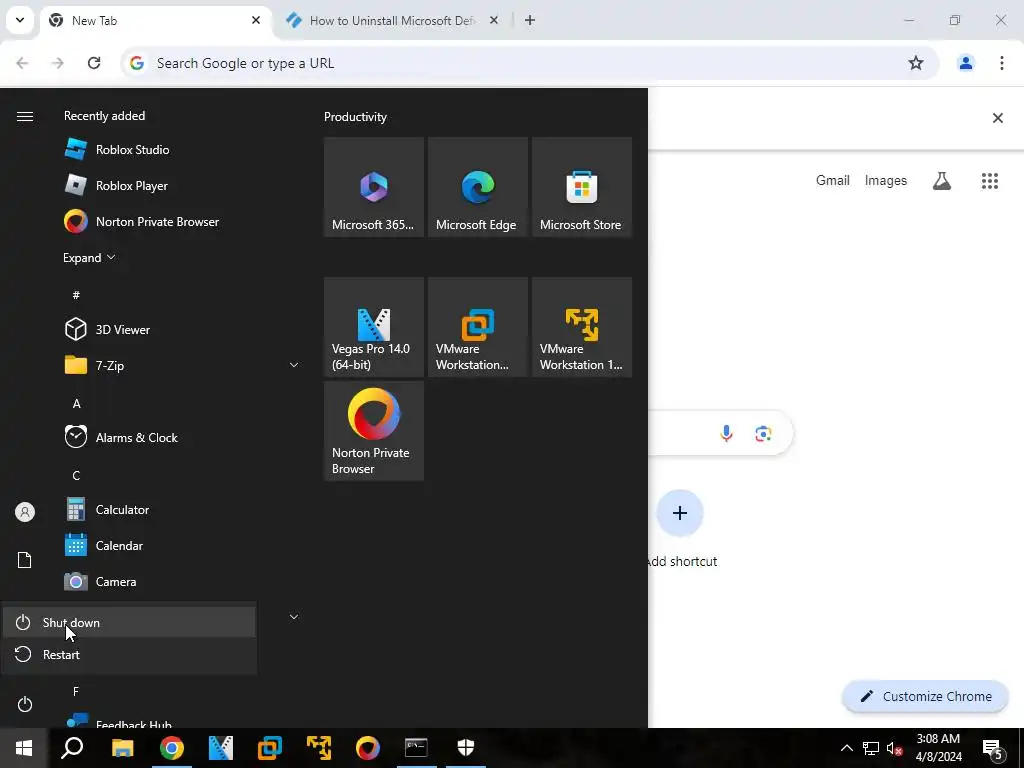The image size is (1024, 768).
Task: Bookmark this tab with the star icon
Action: point(916,63)
